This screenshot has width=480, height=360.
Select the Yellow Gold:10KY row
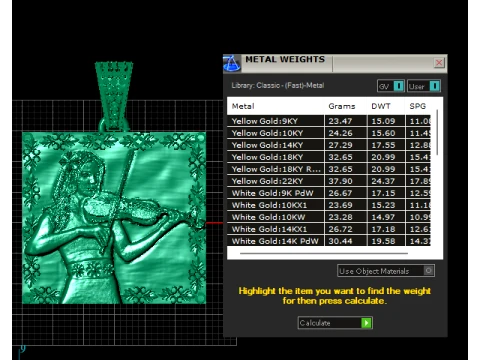point(329,133)
